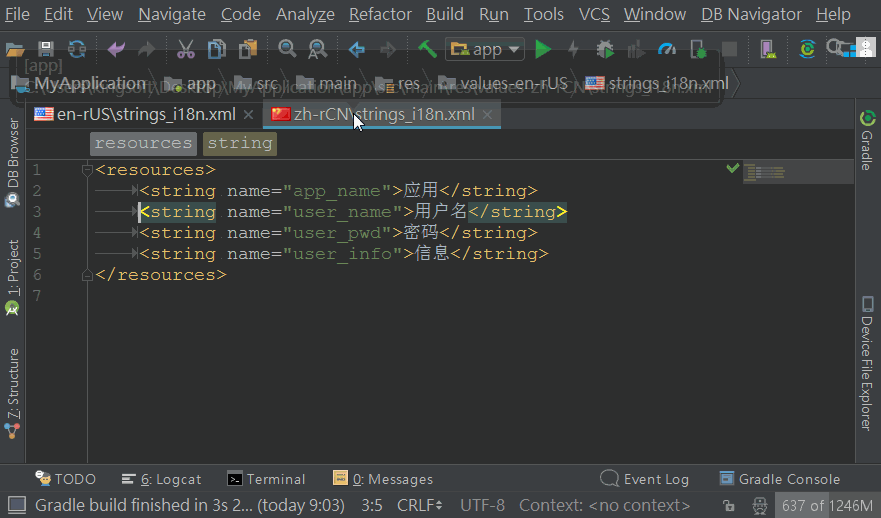Screen dimensions: 881x518
Task: Open the Terminal tool window
Action: point(266,479)
